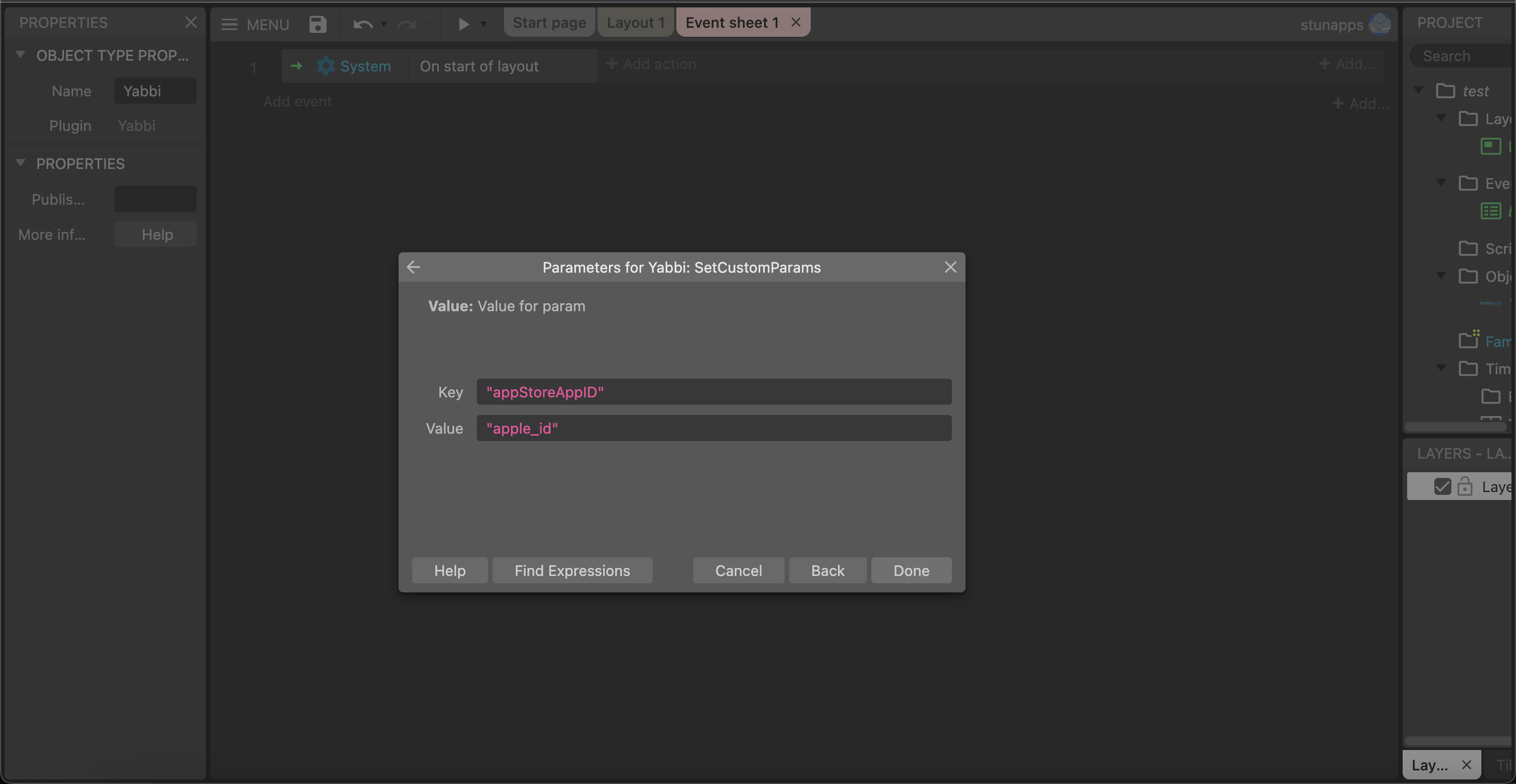Switch to the Start page tab
The width and height of the screenshot is (1516, 784).
pos(548,22)
